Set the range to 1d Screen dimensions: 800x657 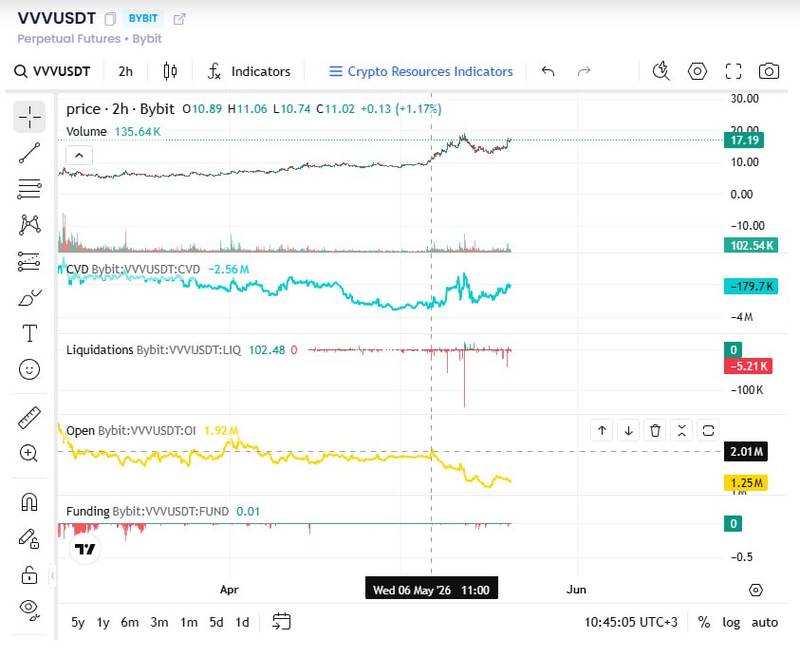pyautogui.click(x=242, y=622)
